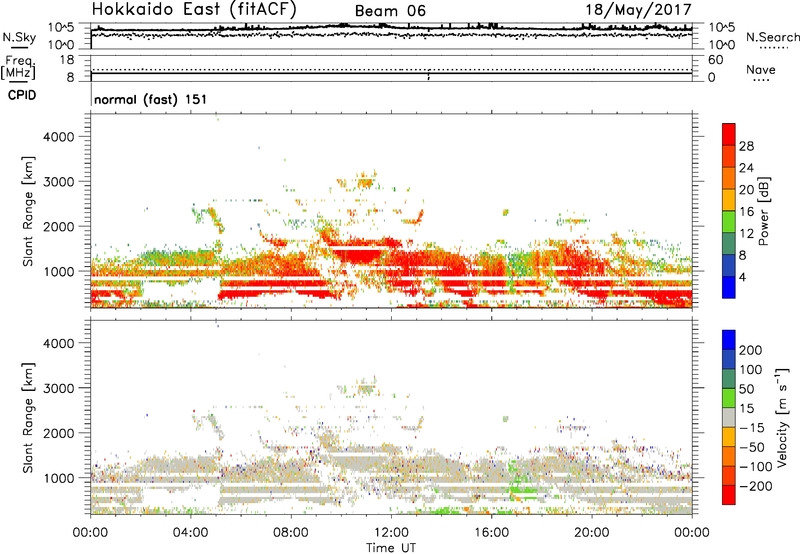Click the red top of power colorbar
The height and width of the screenshot is (554, 800).
729,134
